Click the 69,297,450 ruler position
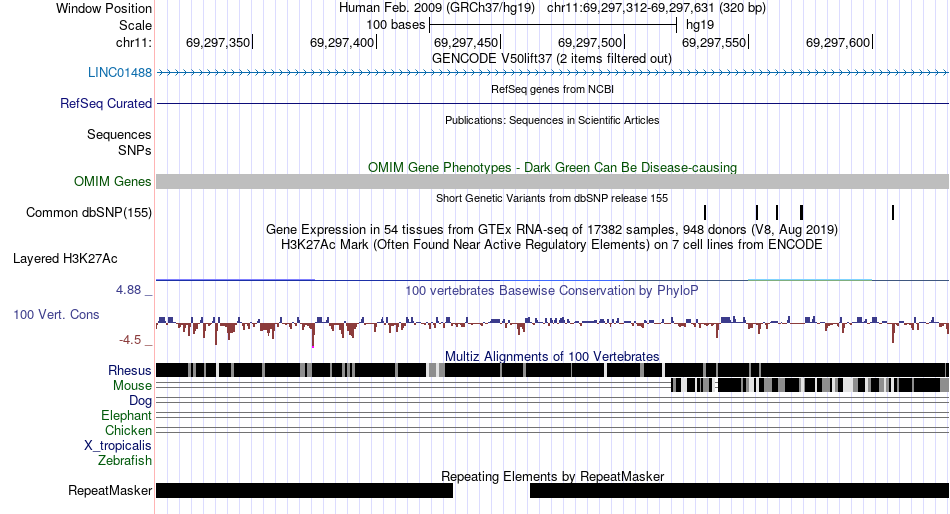Viewport: 950px width, 514px height. pos(466,42)
